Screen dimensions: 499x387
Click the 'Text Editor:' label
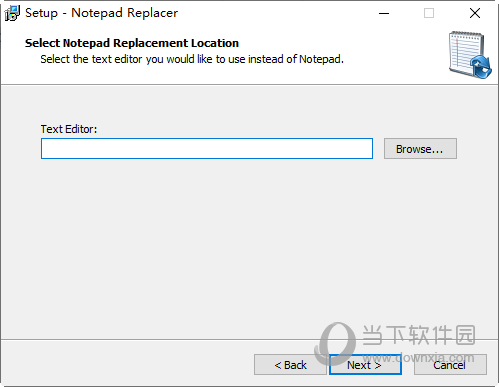pos(69,129)
